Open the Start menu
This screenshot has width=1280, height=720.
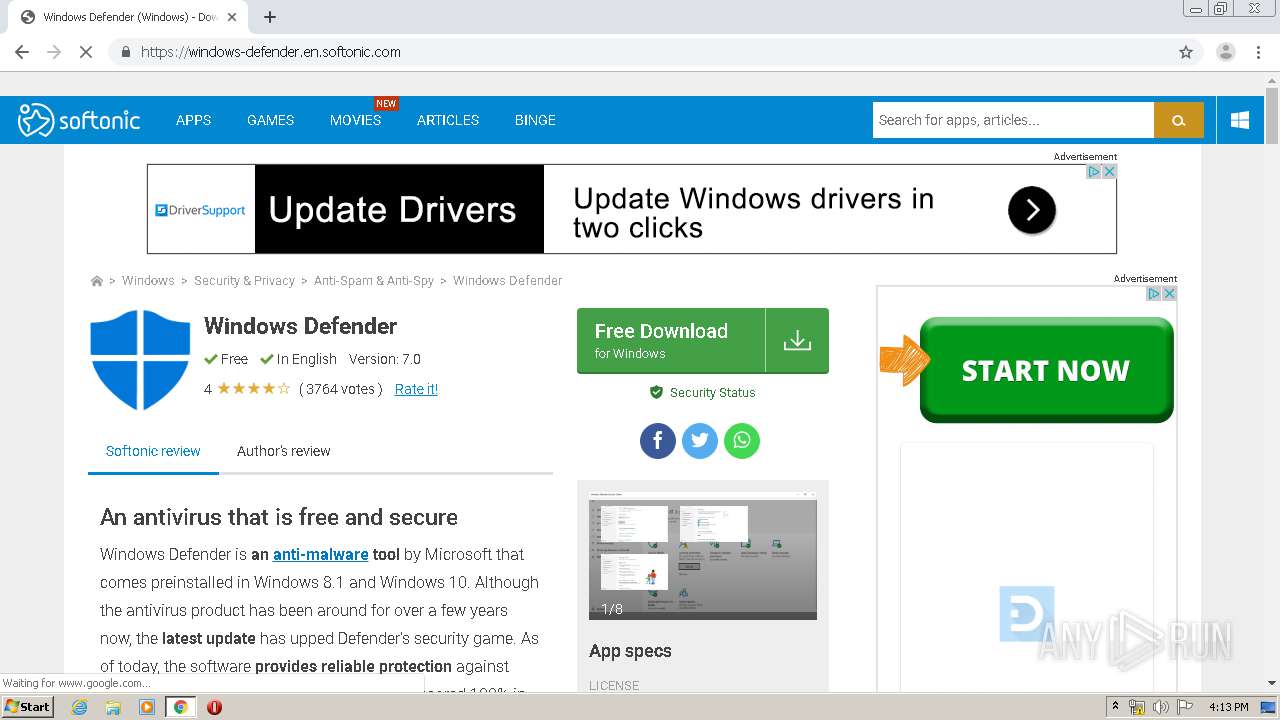click(27, 707)
